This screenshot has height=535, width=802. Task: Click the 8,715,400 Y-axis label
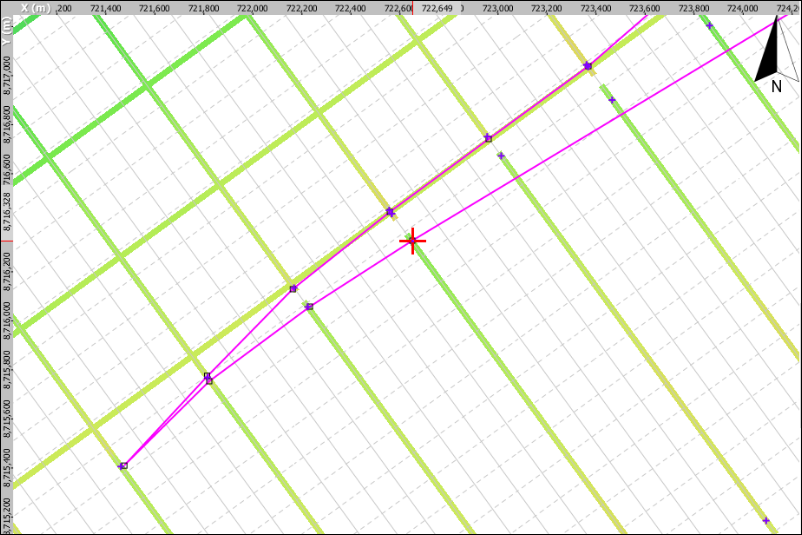[x=7, y=468]
